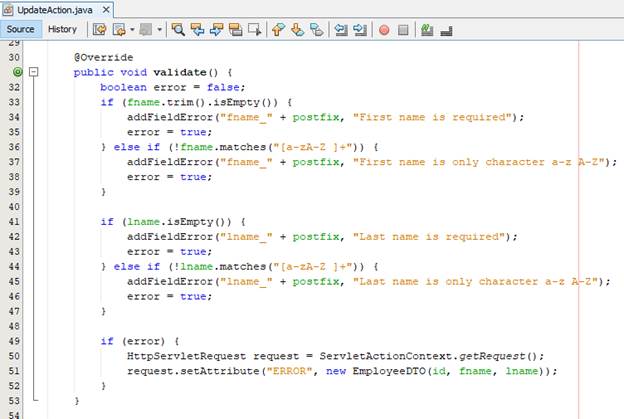624x419 pixels.
Task: Click the Uncomment lines icon
Action: pyautogui.click(x=447, y=30)
